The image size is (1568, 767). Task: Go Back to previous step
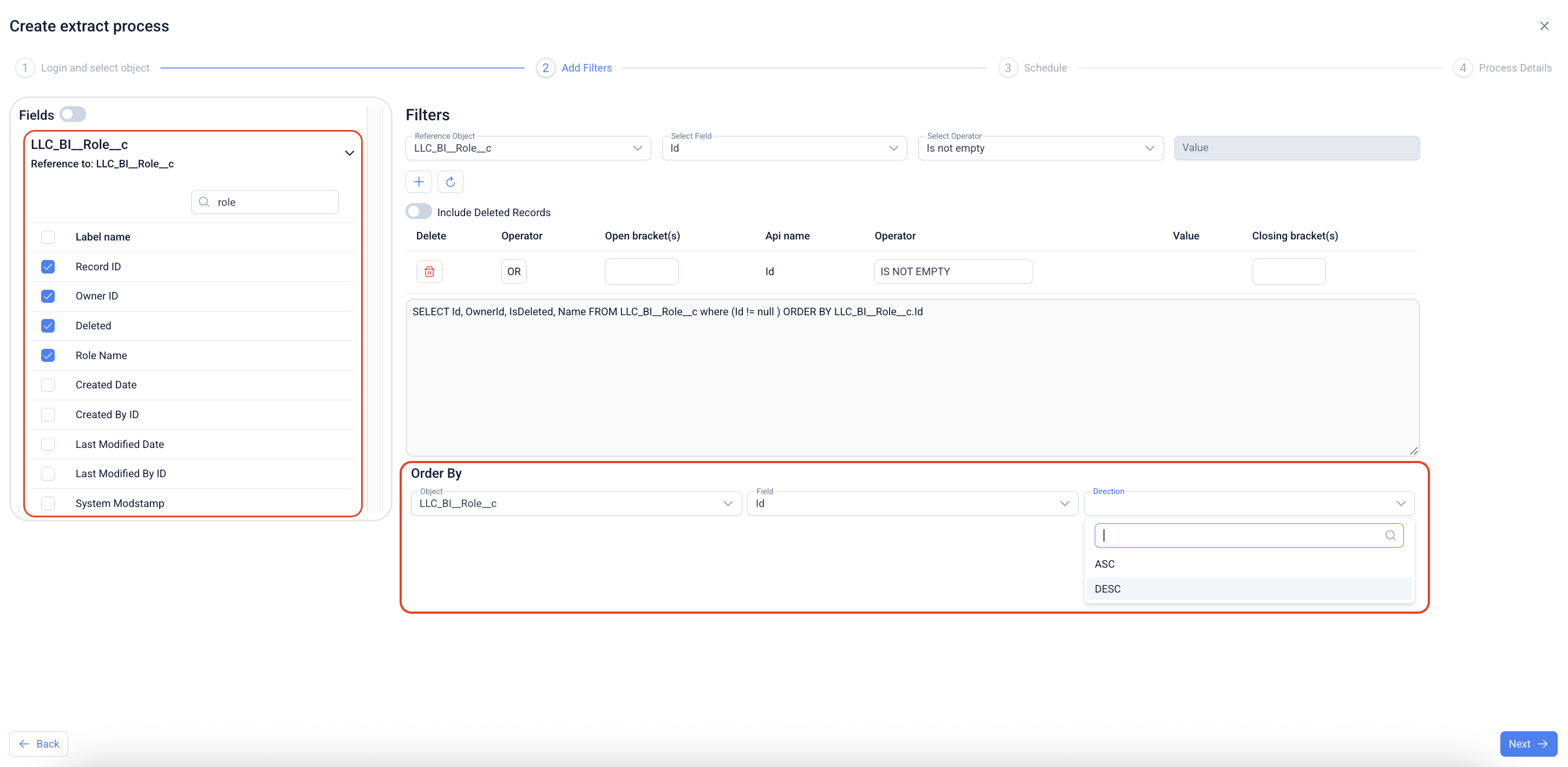pos(39,744)
